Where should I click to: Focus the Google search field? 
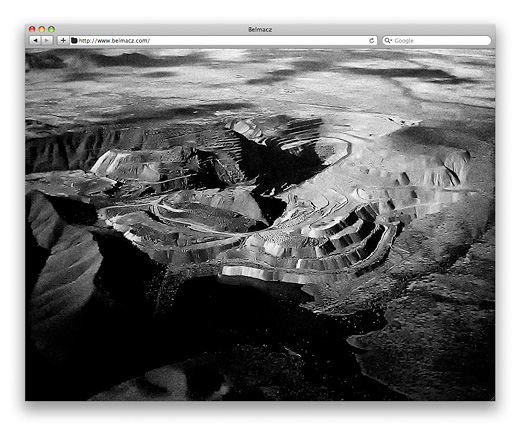437,40
